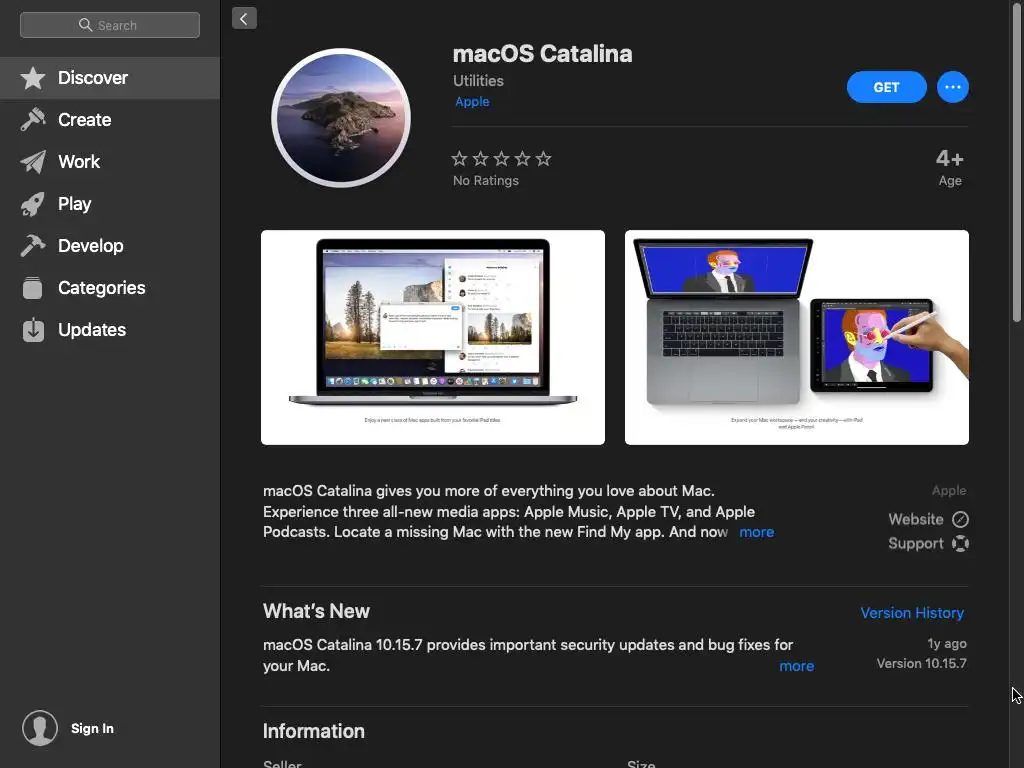
Task: Click the Updates download icon
Action: tap(33, 330)
